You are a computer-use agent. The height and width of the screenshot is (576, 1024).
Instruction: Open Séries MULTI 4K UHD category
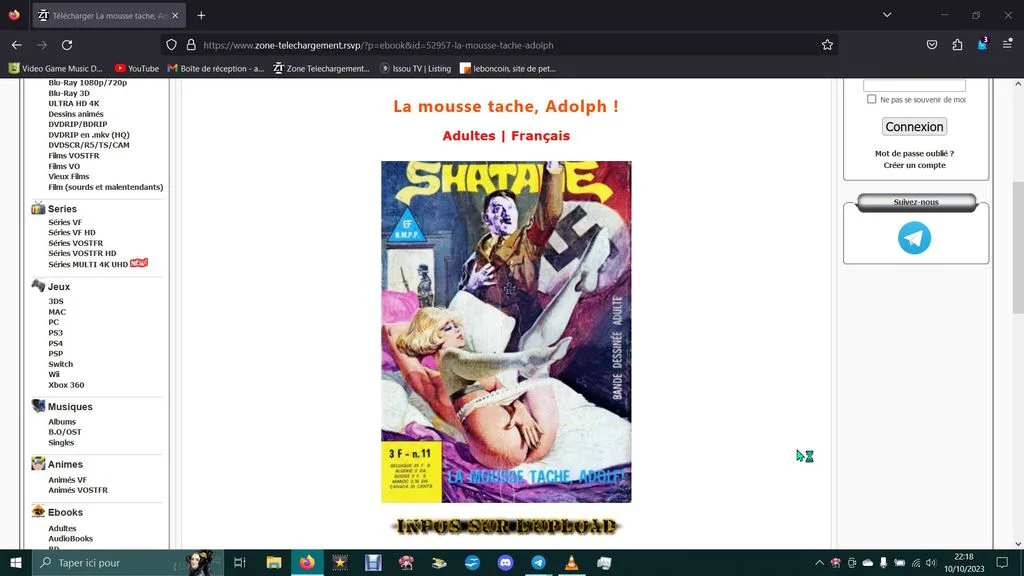88,264
